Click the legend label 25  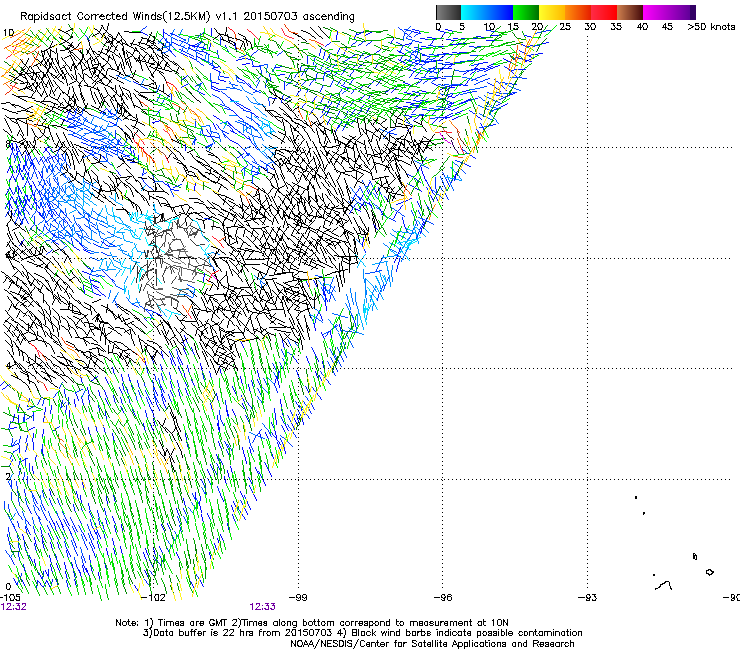(x=565, y=27)
